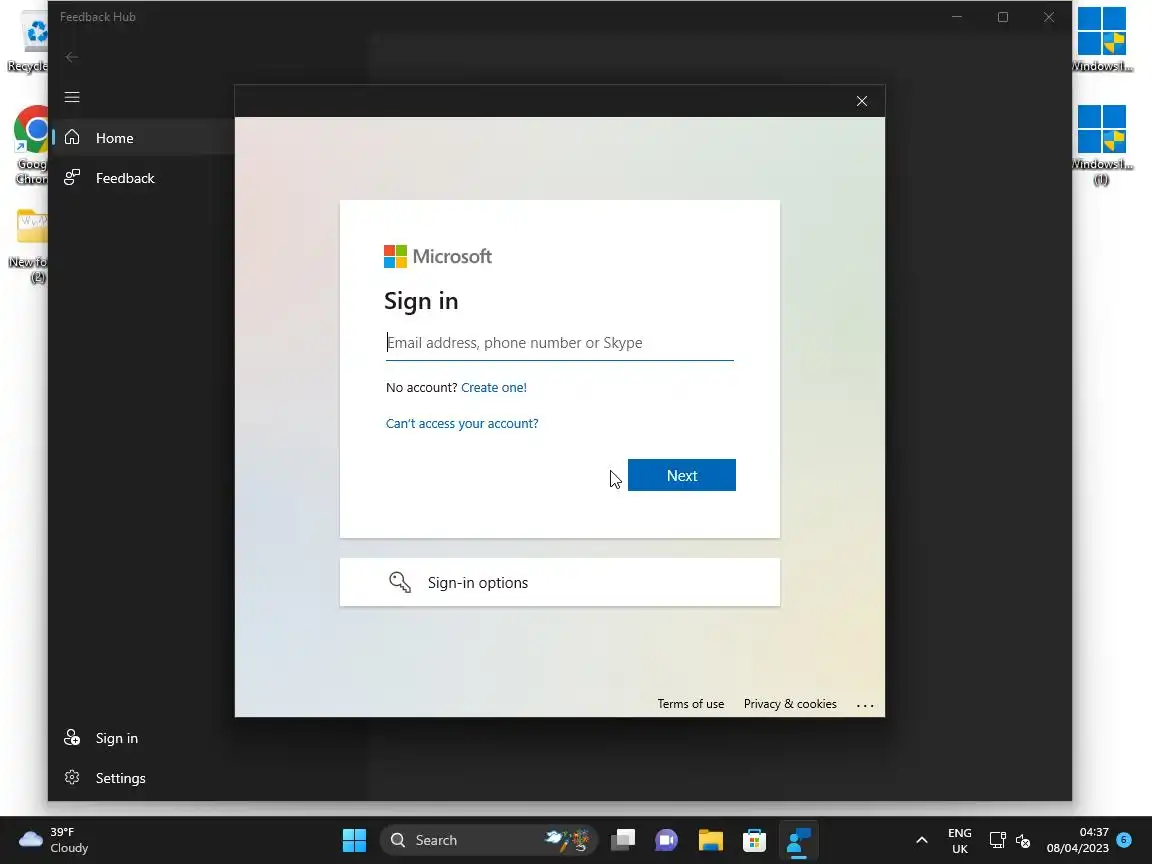The image size is (1152, 864).
Task: Click the Next button
Action: click(682, 475)
